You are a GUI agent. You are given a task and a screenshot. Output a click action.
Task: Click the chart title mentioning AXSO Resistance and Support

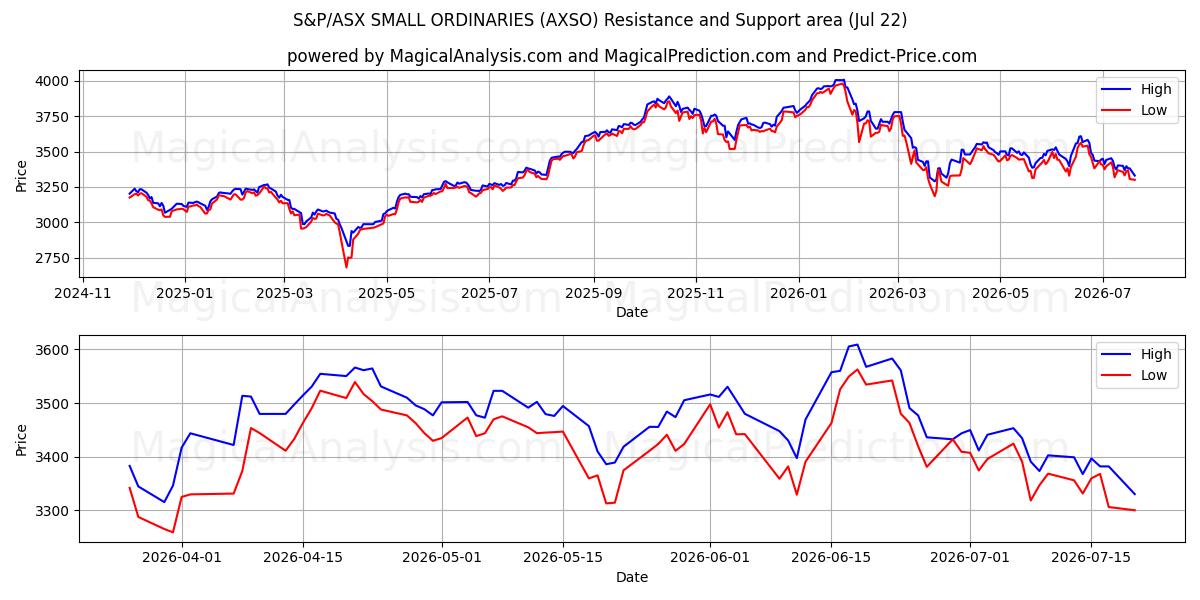(600, 20)
